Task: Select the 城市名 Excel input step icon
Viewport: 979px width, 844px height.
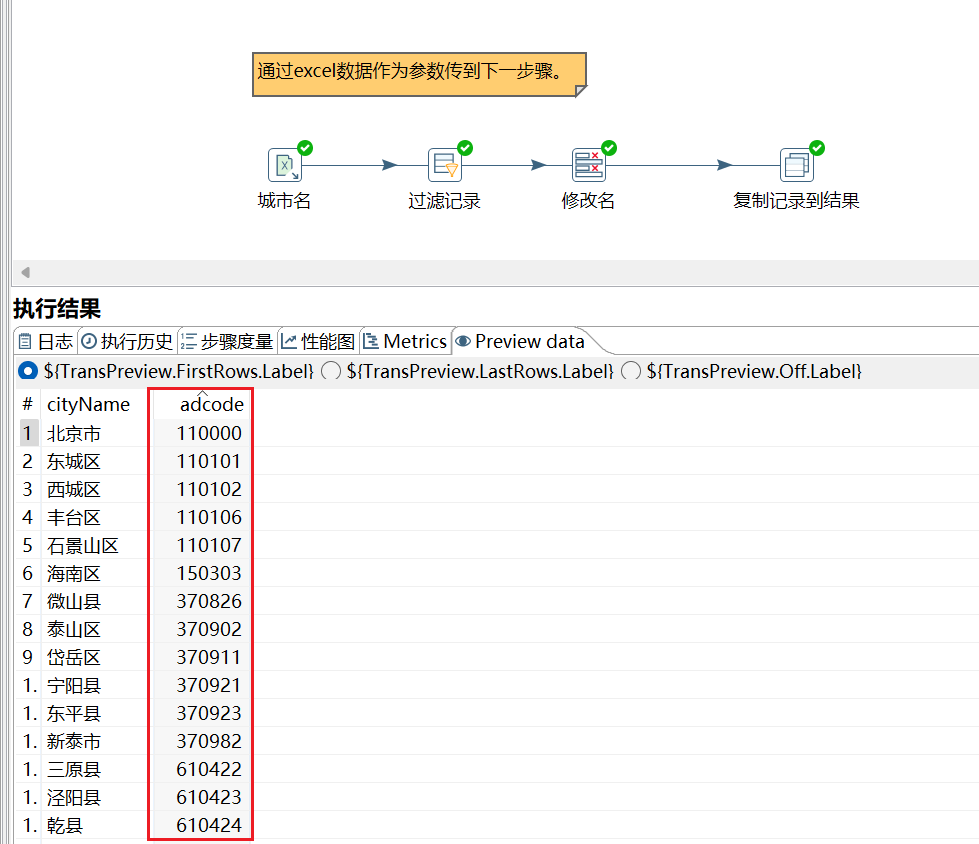Action: click(285, 165)
